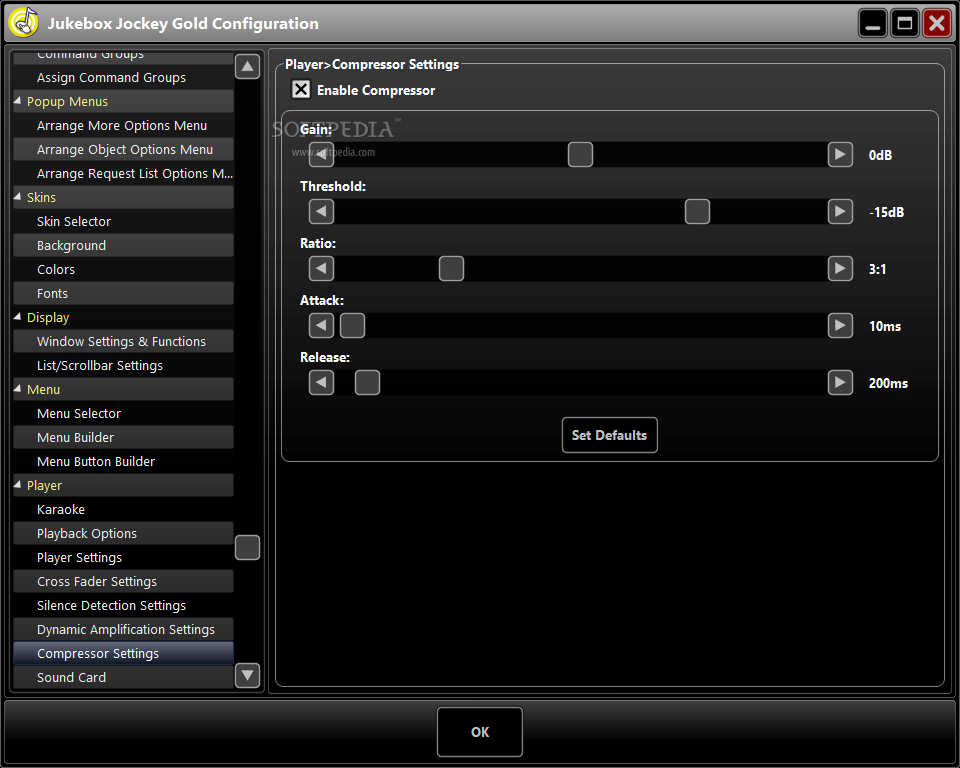Viewport: 960px width, 768px height.
Task: Open Silence Detection Settings
Action: point(123,605)
